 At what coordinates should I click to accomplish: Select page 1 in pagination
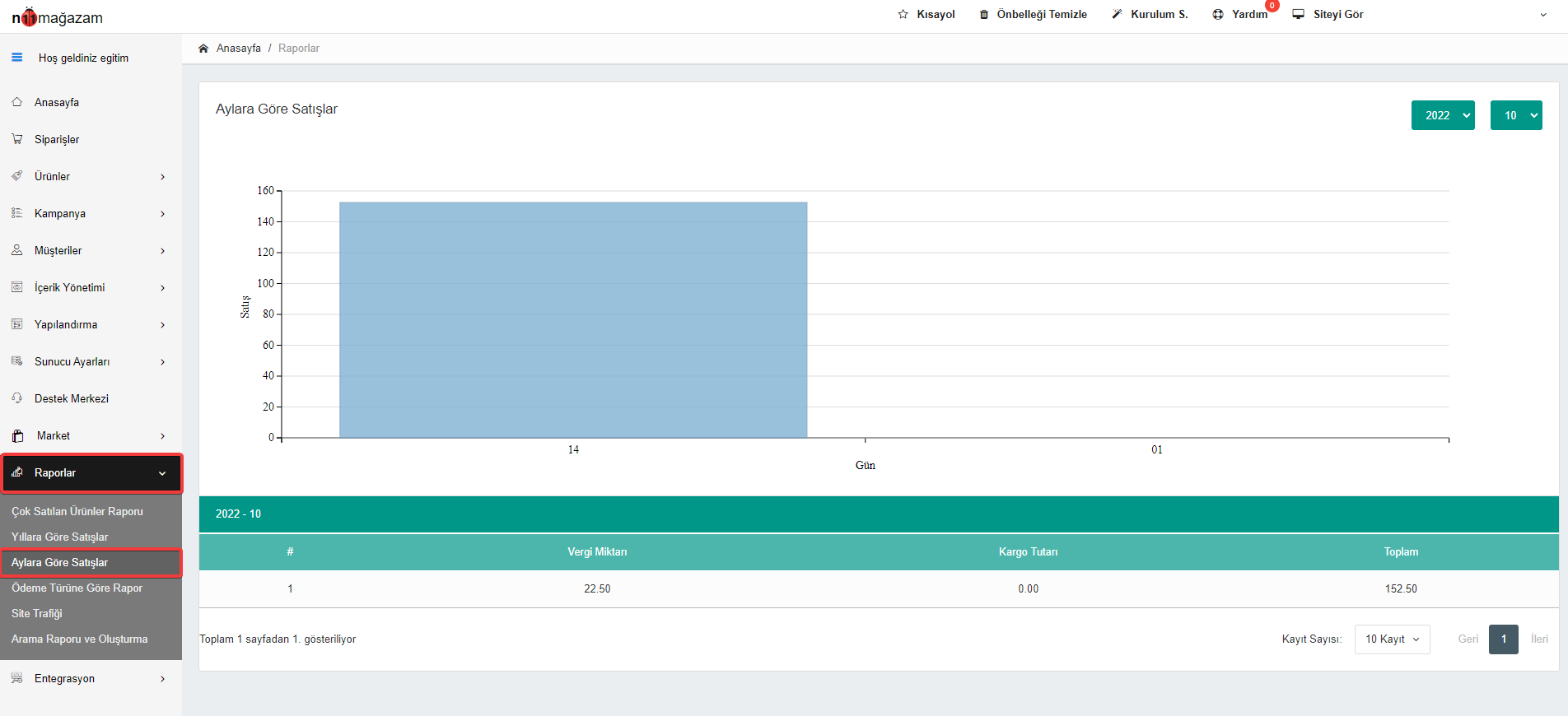pyautogui.click(x=1504, y=639)
